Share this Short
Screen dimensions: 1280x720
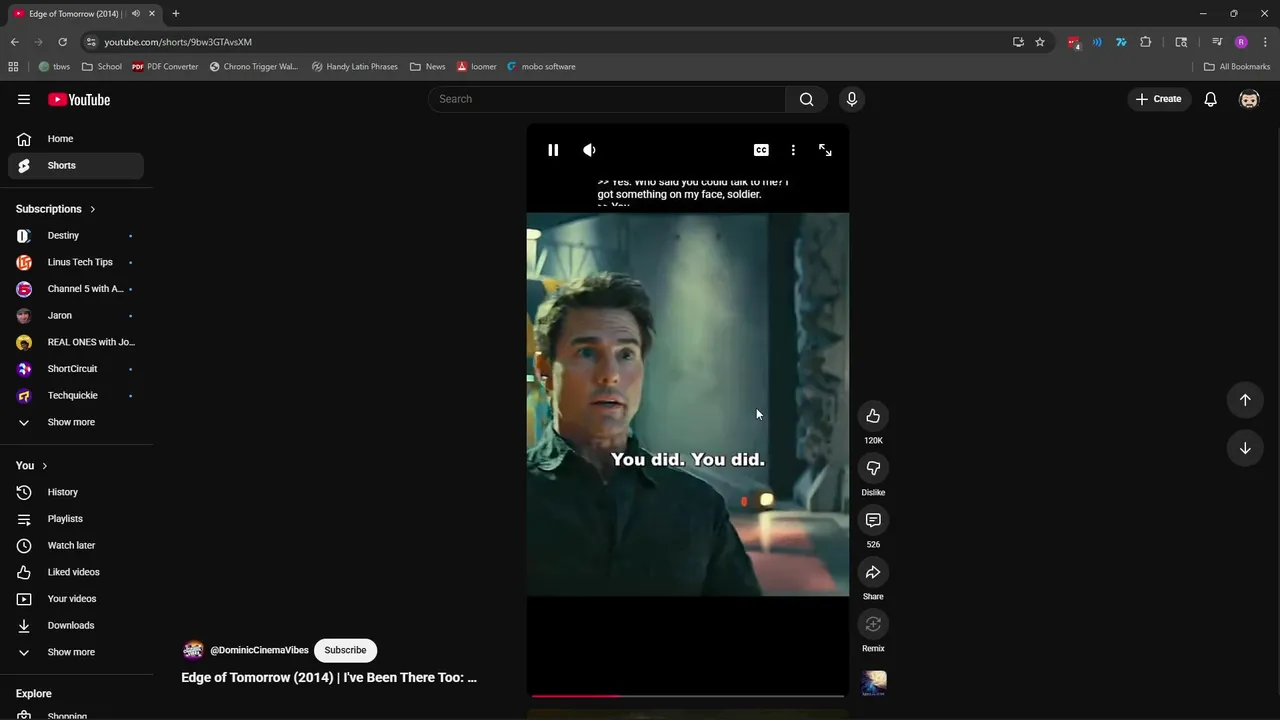tap(873, 572)
